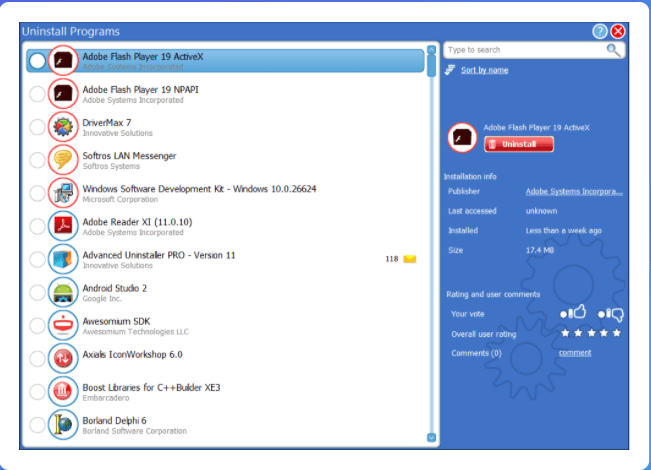Click the 17.4 MB size value
This screenshot has height=470, width=651.
(540, 250)
